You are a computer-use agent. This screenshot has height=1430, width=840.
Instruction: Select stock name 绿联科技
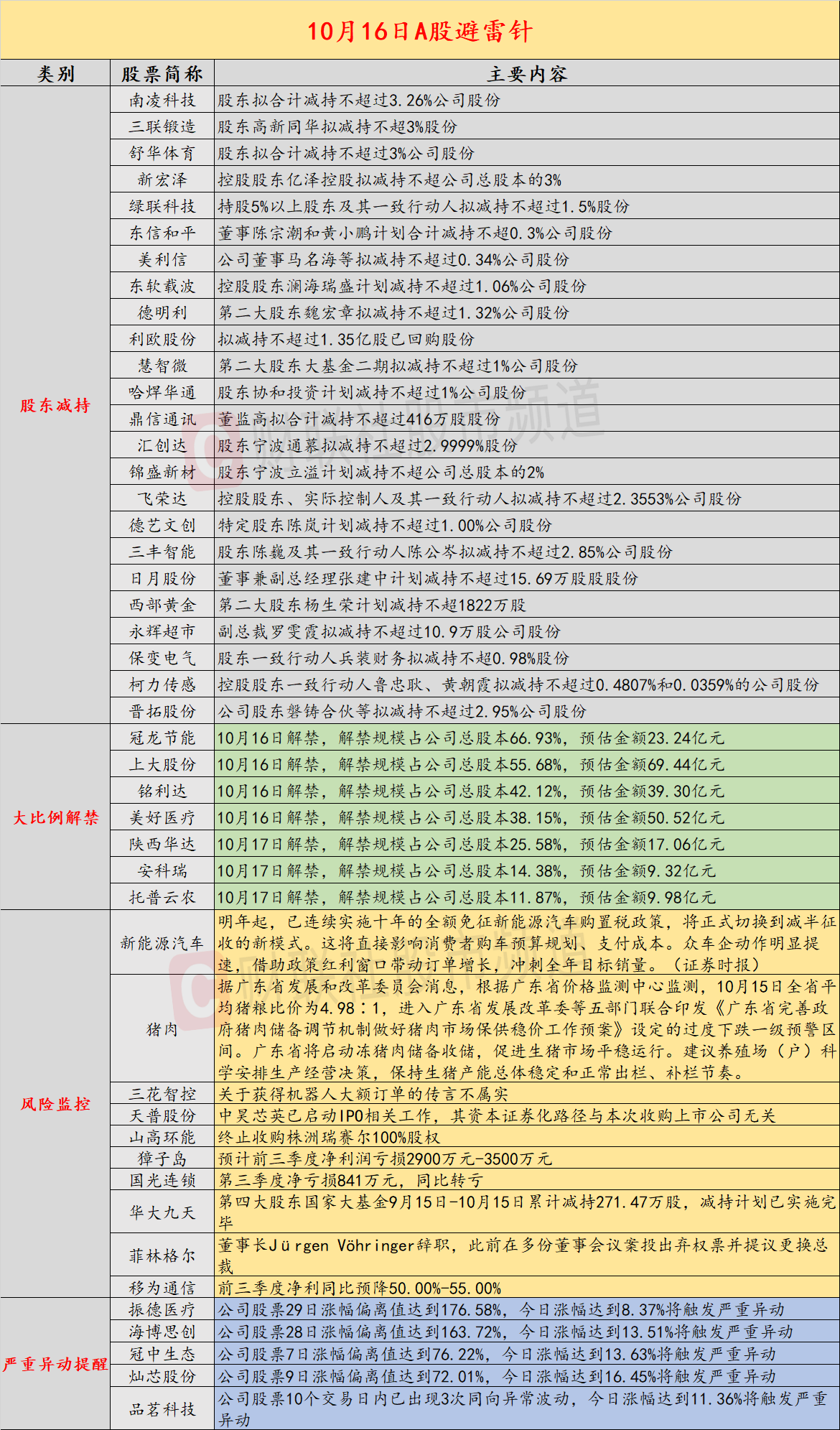tap(162, 206)
